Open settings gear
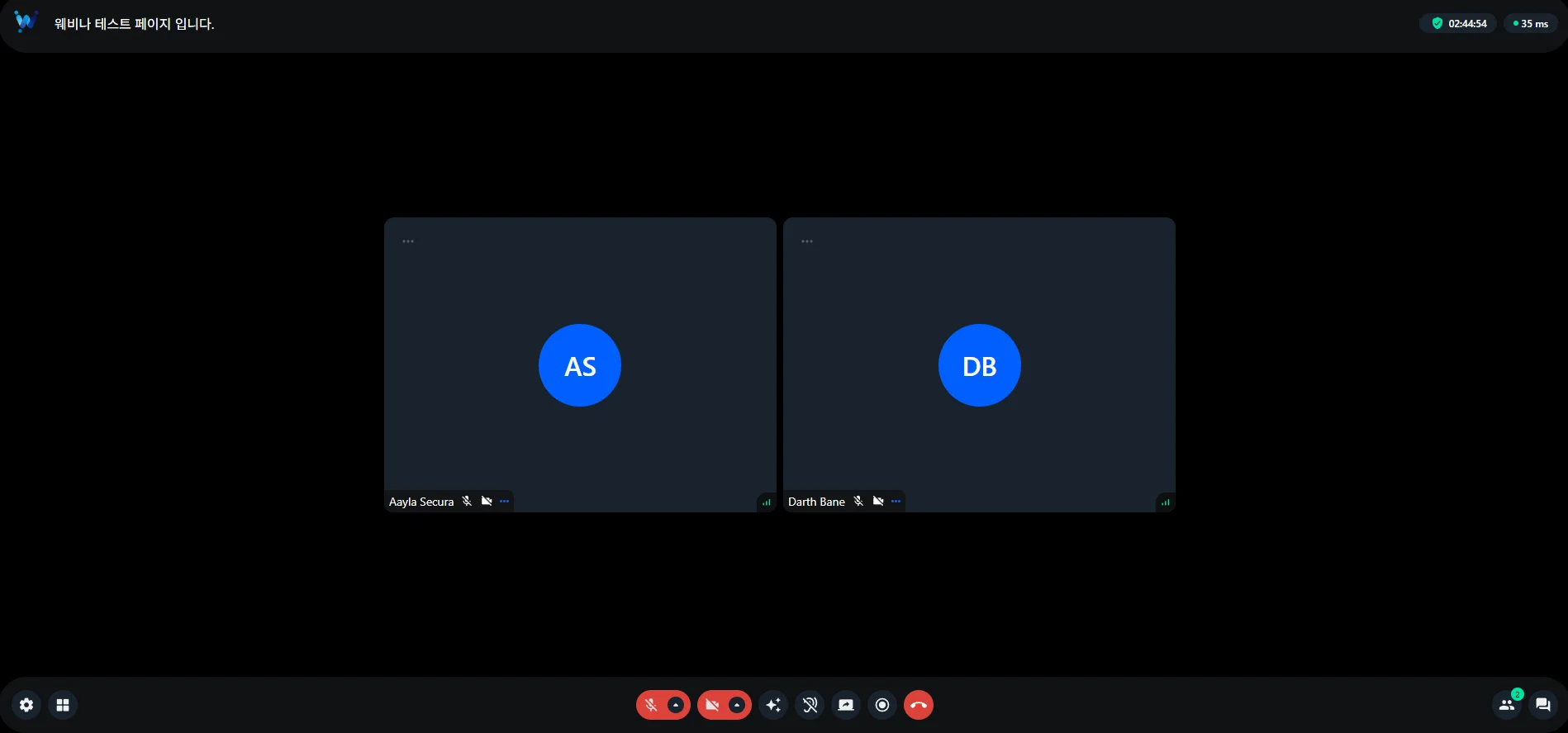Screen dimensions: 1568x733 pos(26,705)
